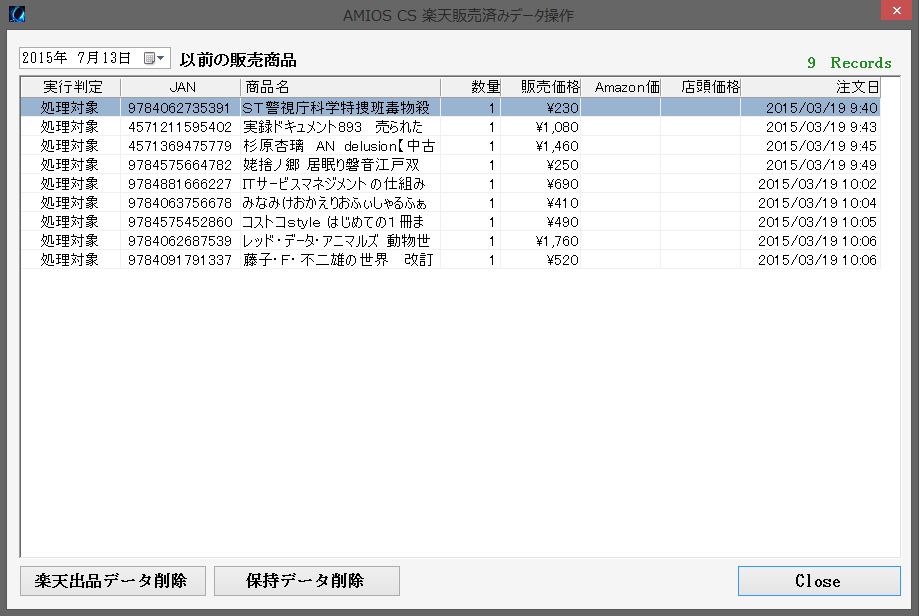Sort by 商品名 column header

341,87
